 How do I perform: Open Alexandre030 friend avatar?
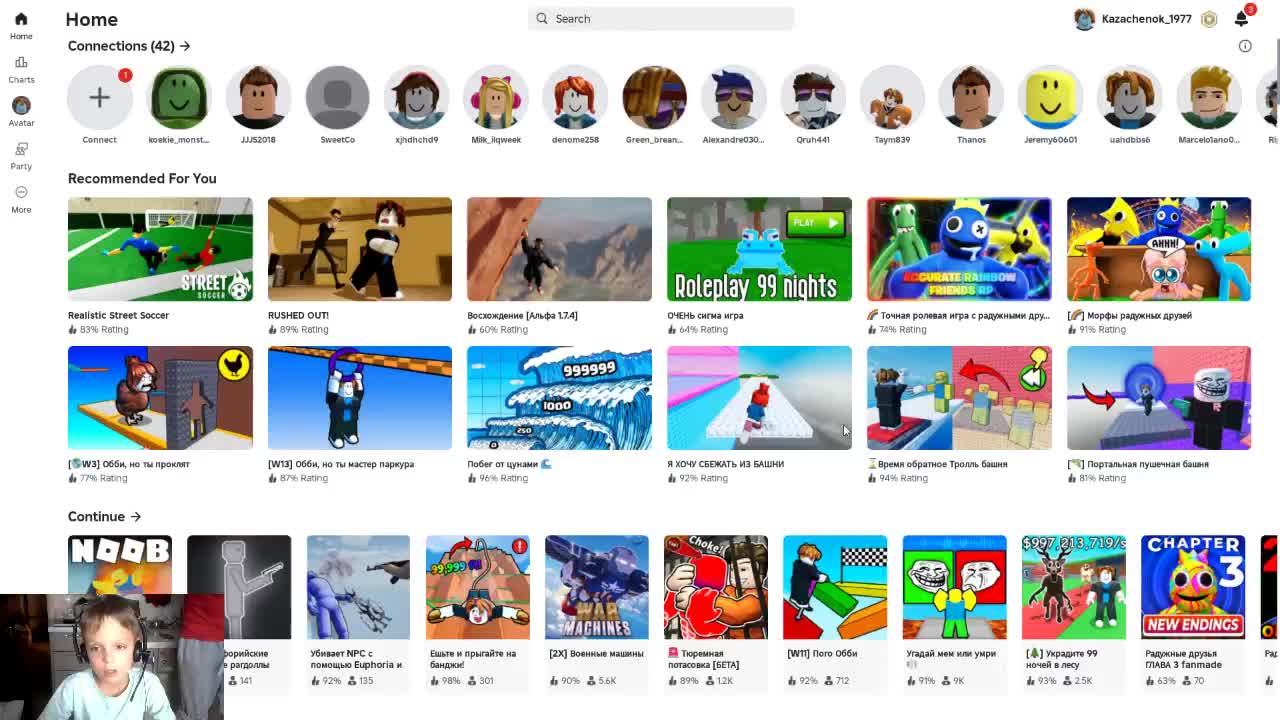(733, 97)
